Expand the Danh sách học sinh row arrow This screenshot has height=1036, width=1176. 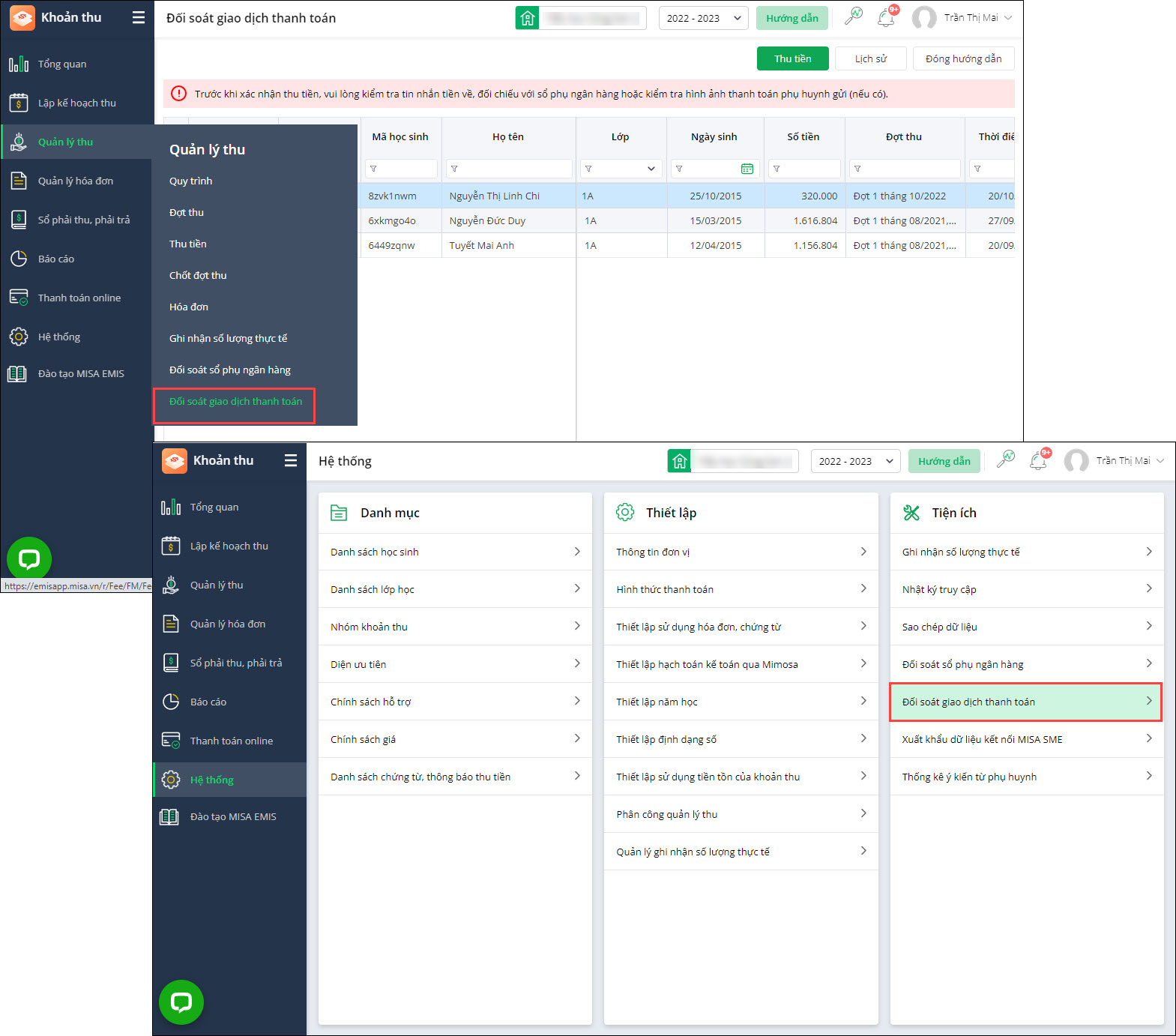click(x=577, y=552)
